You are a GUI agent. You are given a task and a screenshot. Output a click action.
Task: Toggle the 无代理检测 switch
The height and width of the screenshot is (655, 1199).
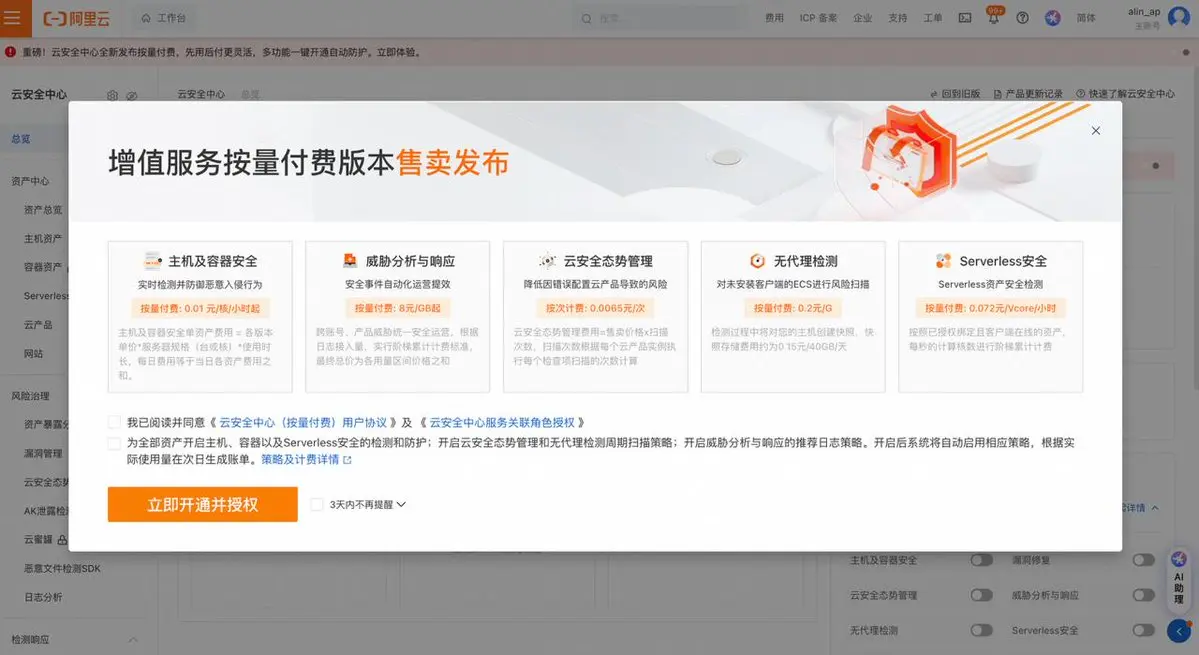981,631
